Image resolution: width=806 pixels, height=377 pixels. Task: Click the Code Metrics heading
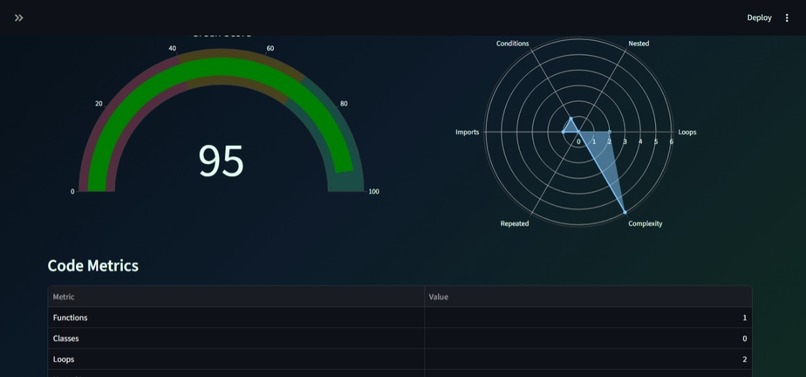[x=93, y=265]
